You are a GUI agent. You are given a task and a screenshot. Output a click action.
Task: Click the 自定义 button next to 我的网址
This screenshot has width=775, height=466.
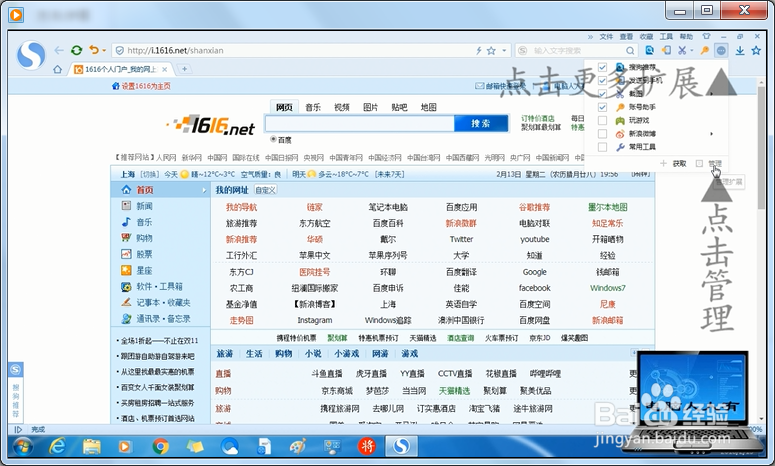point(265,190)
